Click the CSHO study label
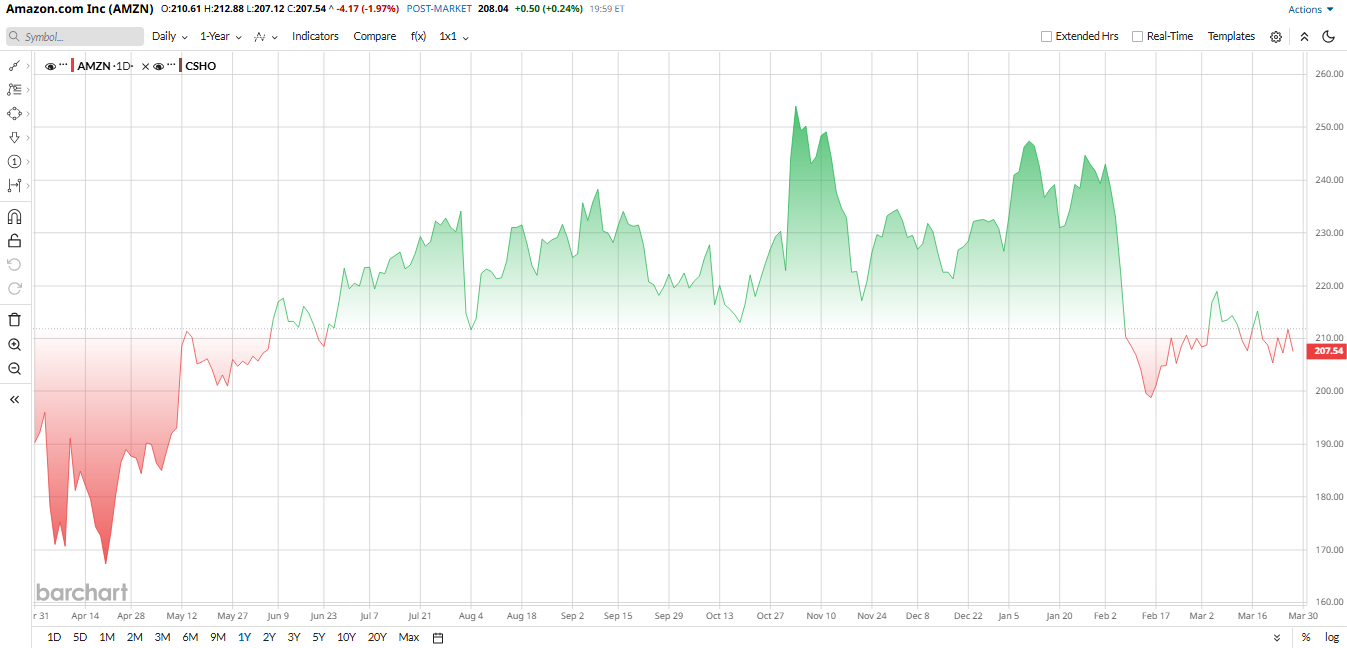This screenshot has height=648, width=1347. click(x=201, y=66)
